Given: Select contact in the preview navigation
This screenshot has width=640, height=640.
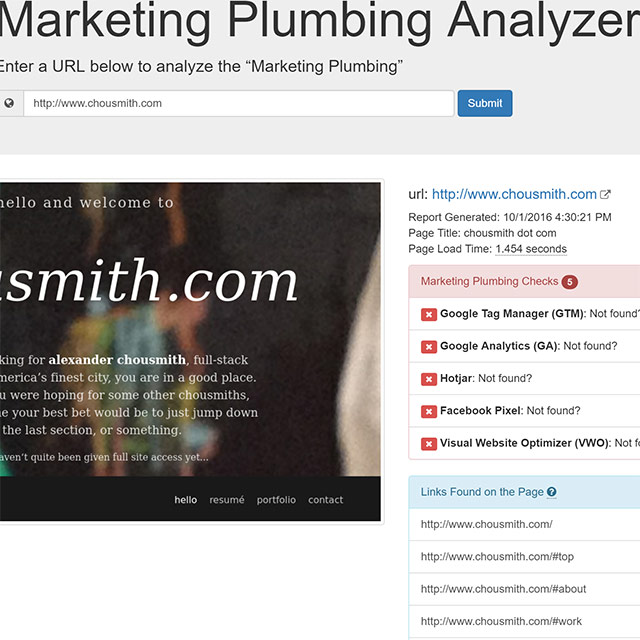Looking at the screenshot, I should pos(326,500).
